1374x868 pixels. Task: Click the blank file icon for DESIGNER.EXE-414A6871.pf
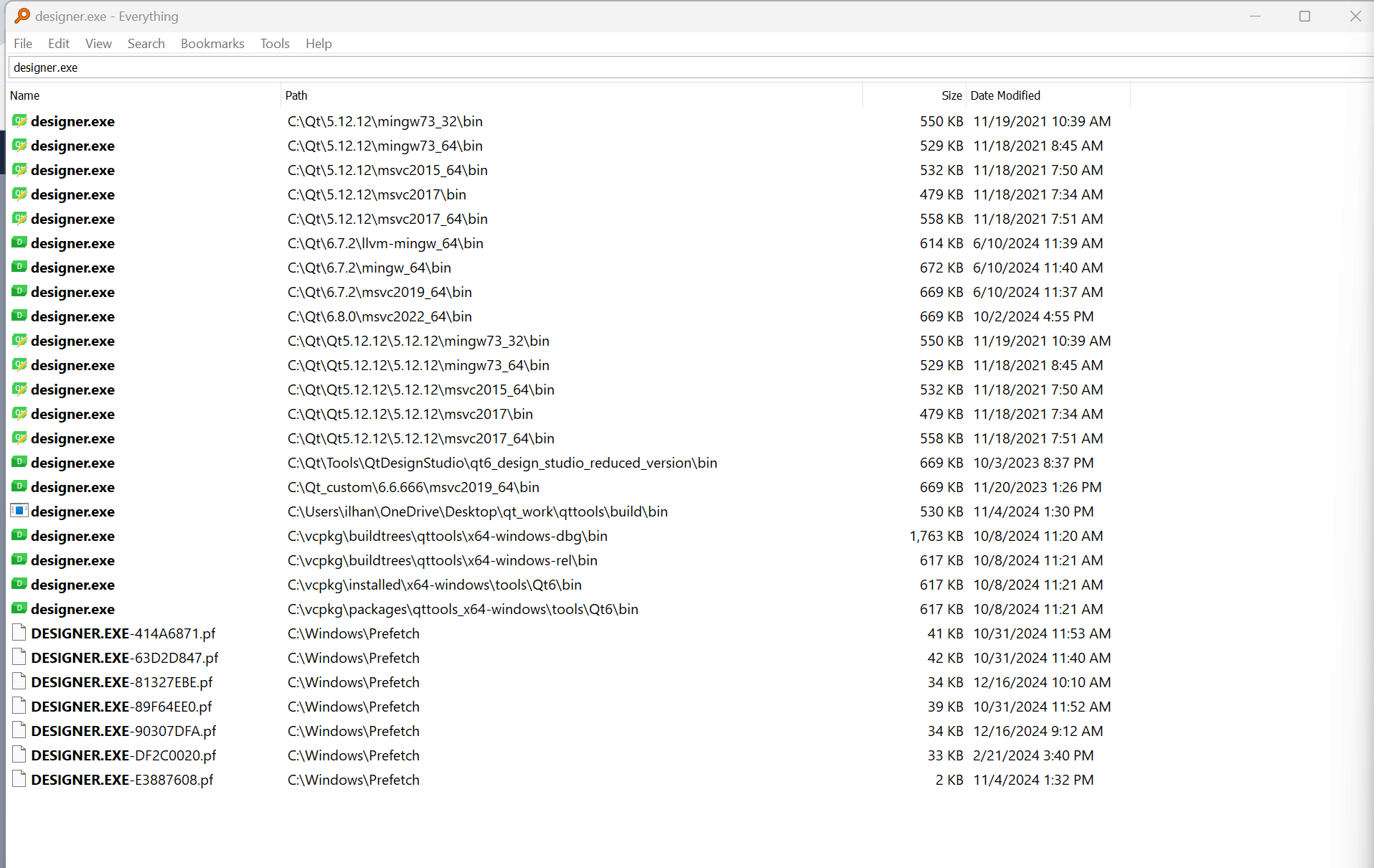point(19,633)
